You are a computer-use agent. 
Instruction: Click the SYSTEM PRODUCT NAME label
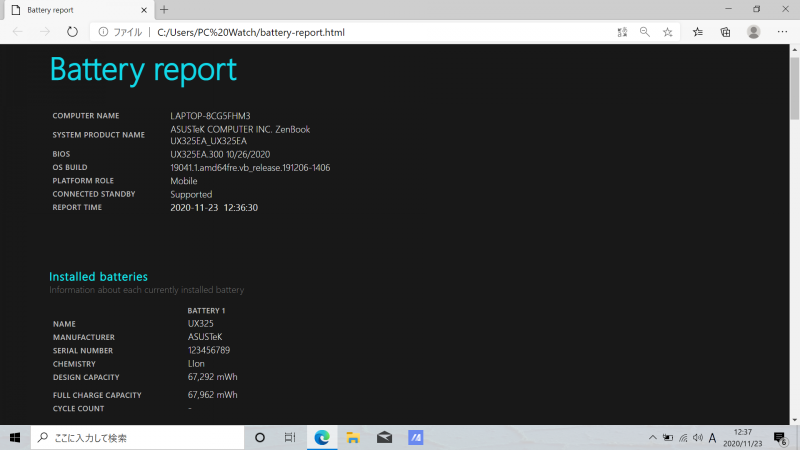pos(98,135)
